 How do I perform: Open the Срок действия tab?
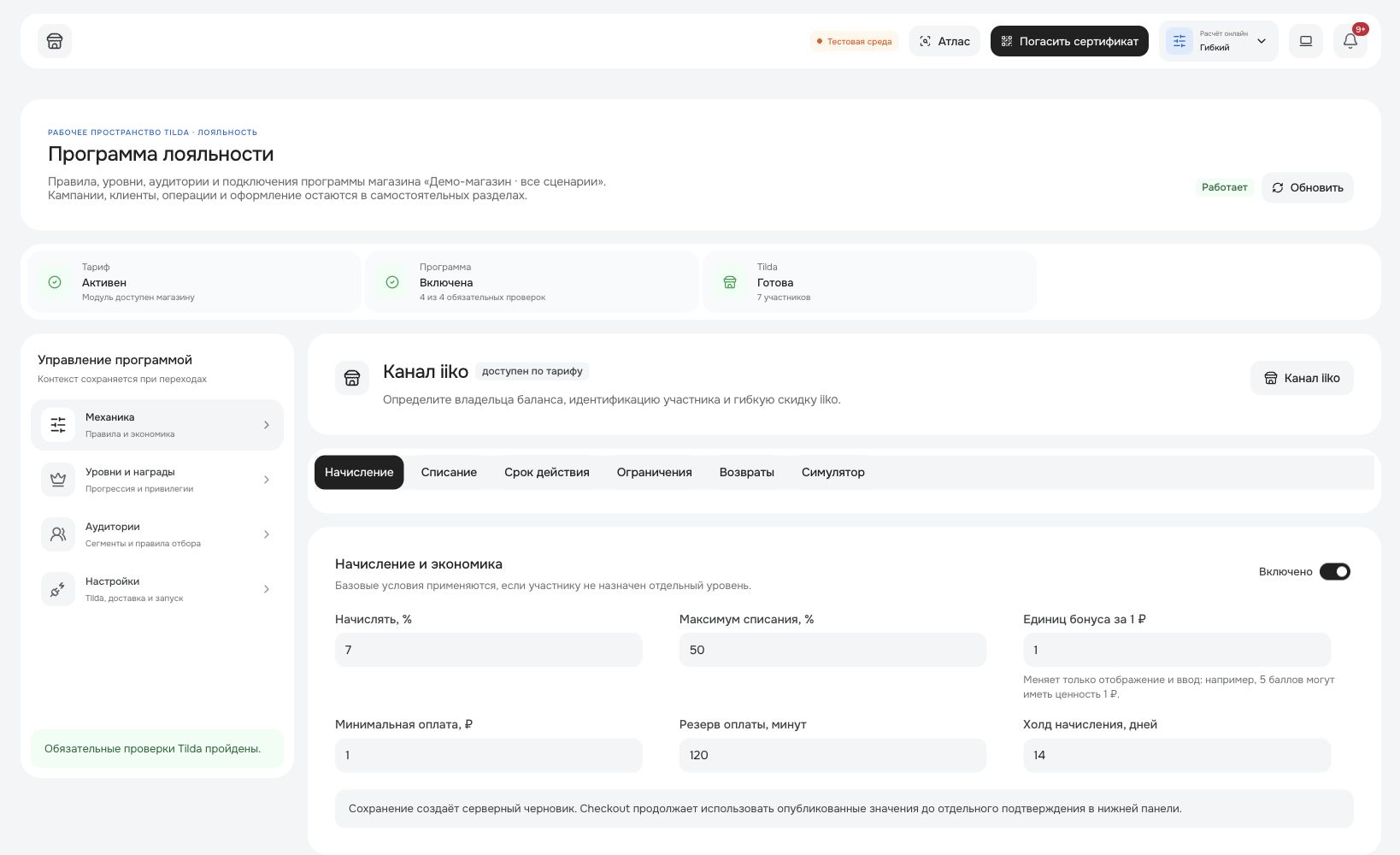547,472
